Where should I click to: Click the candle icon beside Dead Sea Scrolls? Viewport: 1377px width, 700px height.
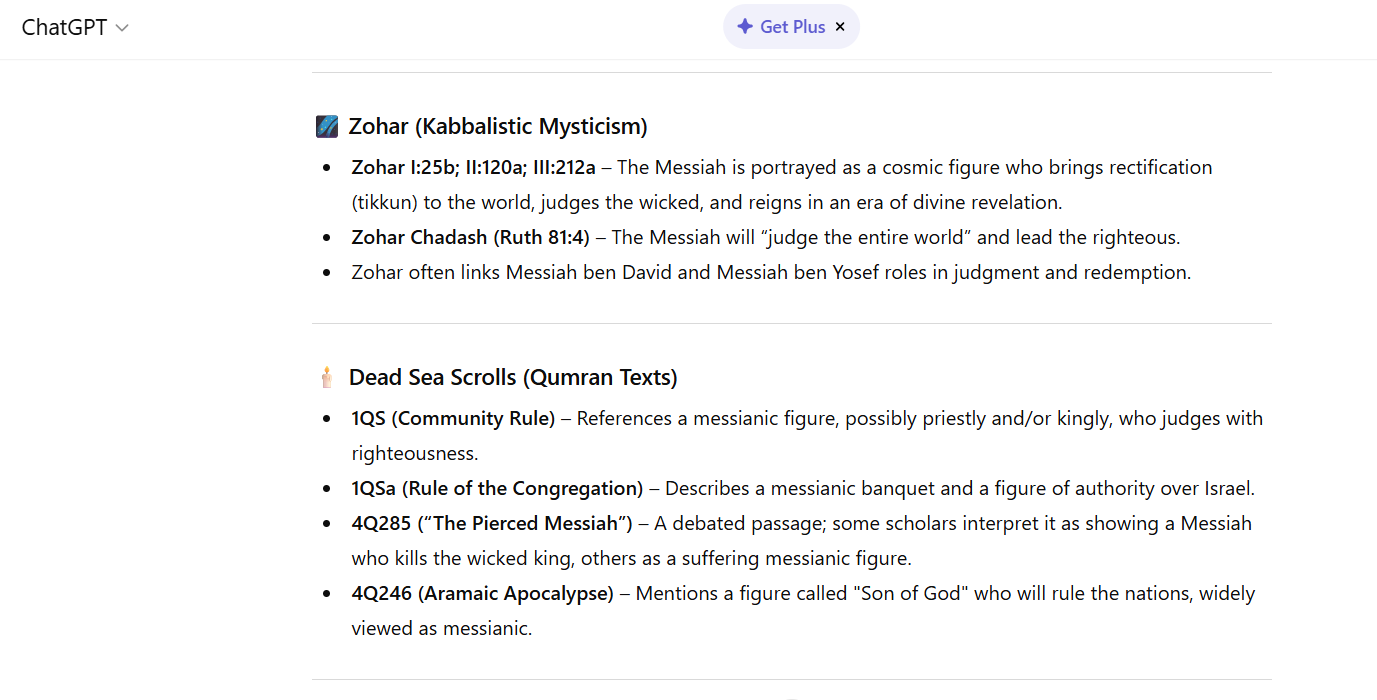click(326, 378)
